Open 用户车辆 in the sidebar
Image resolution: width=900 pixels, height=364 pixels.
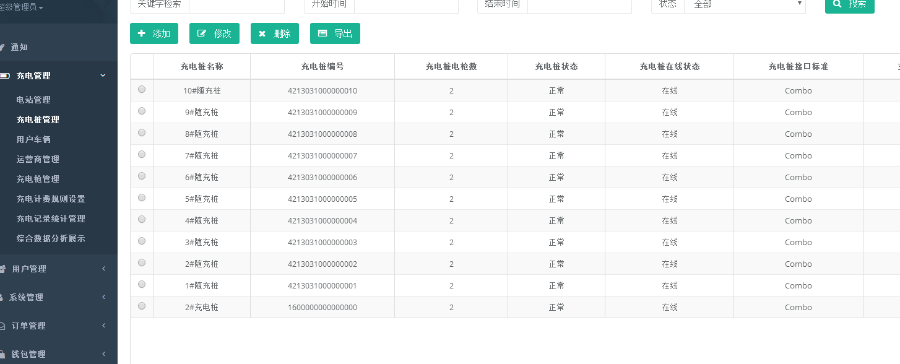[x=33, y=140]
